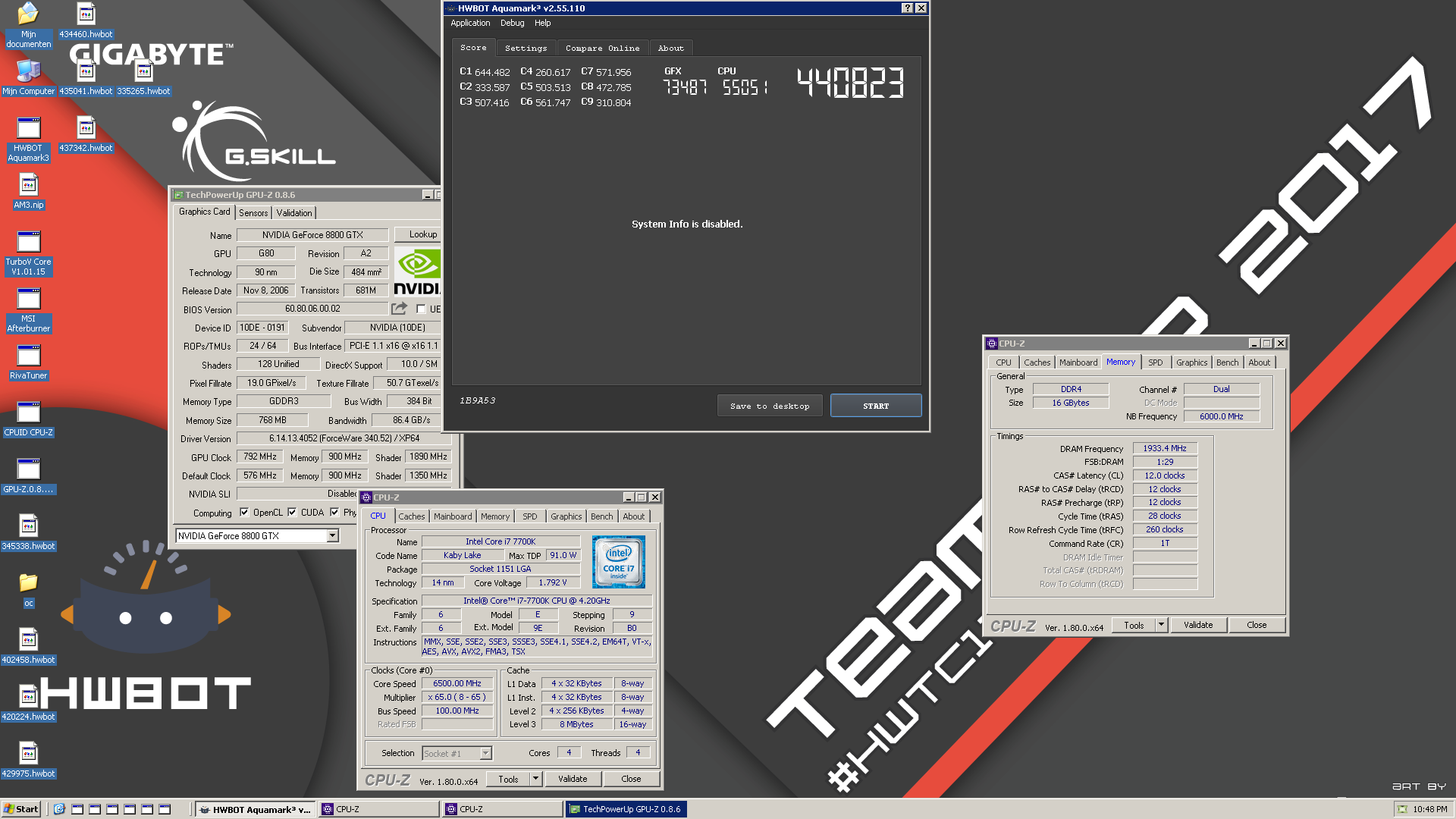Click NB Frequency value 6000.0 MHz
The width and height of the screenshot is (1456, 819).
[x=1221, y=416]
